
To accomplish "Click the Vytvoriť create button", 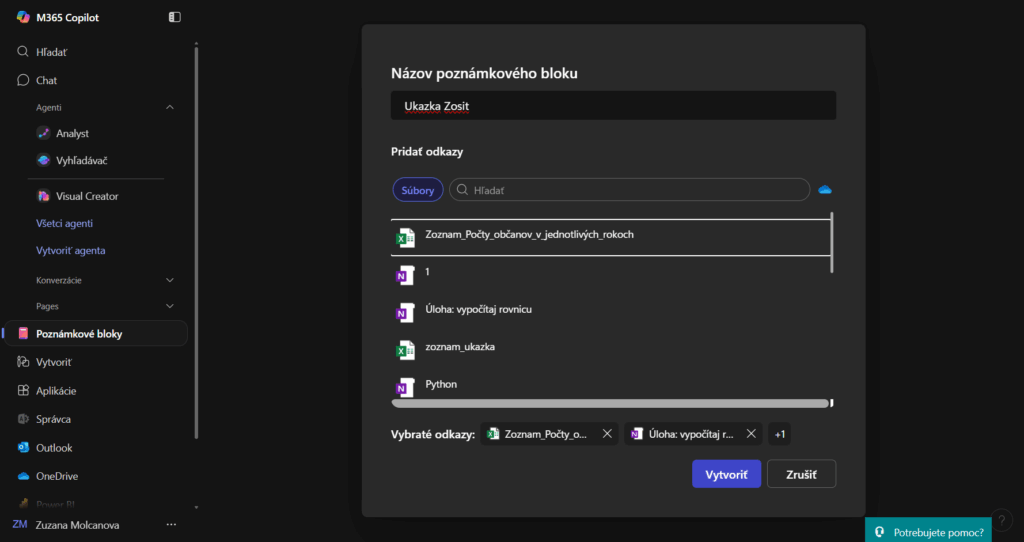I will point(726,474).
